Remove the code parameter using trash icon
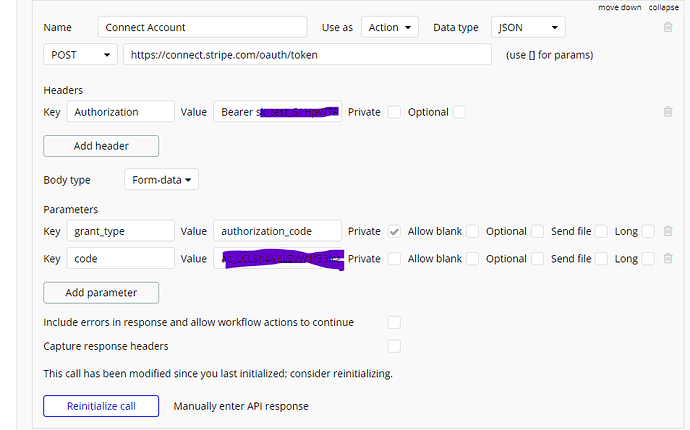 (668, 258)
